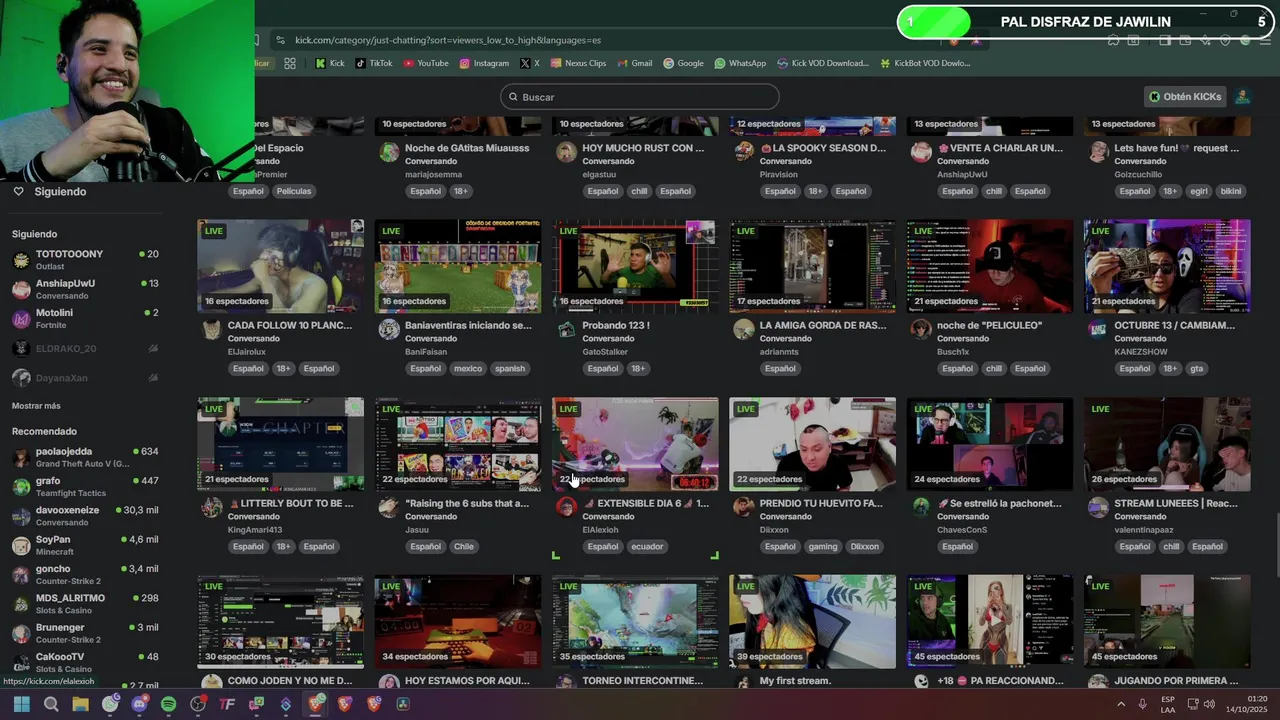Open the WhatsApp bookmark
This screenshot has height=720, width=1280.
(x=740, y=63)
